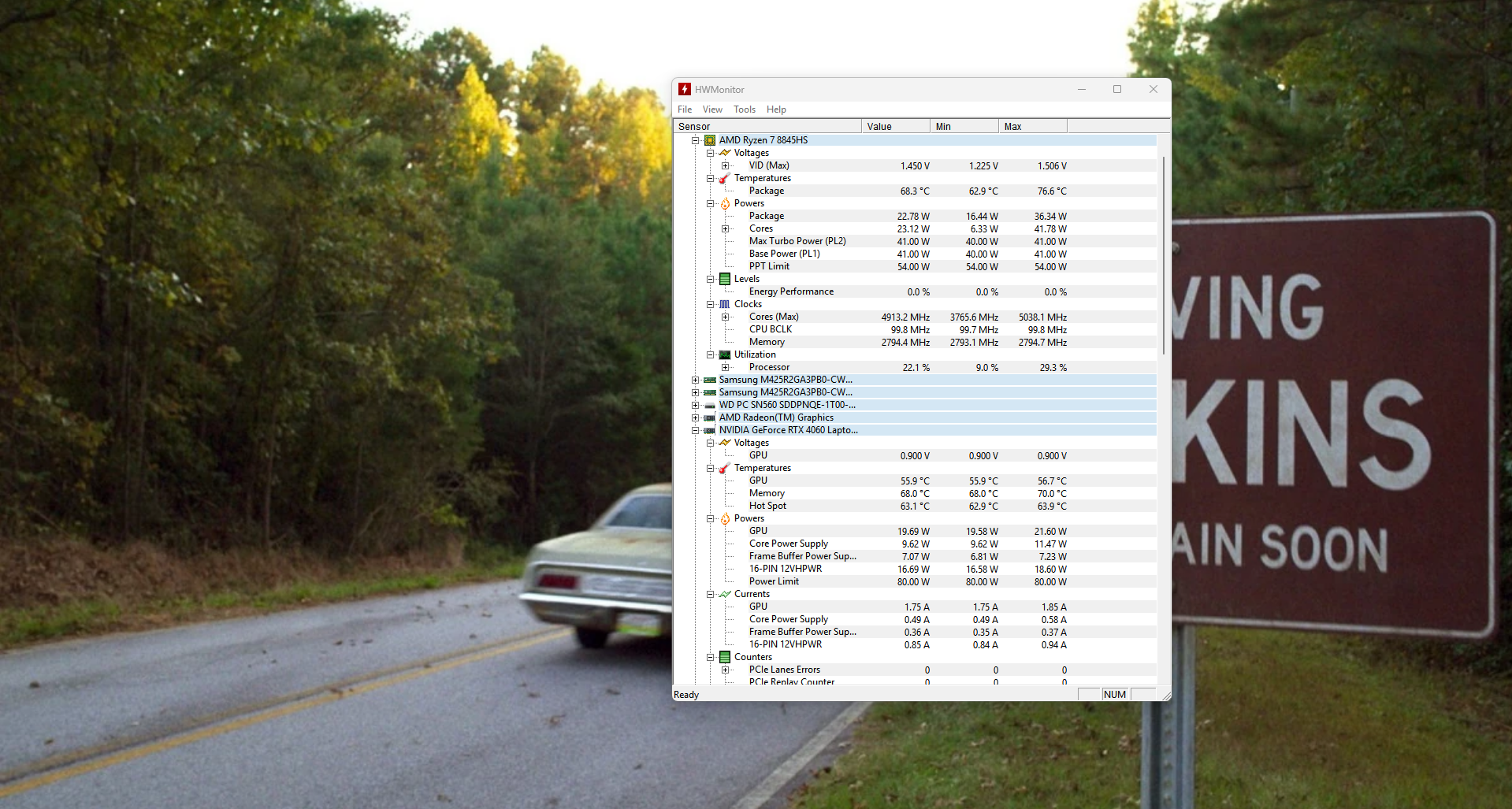1512x809 pixels.
Task: Click the 22.78 W Package power value
Action: [x=913, y=217]
